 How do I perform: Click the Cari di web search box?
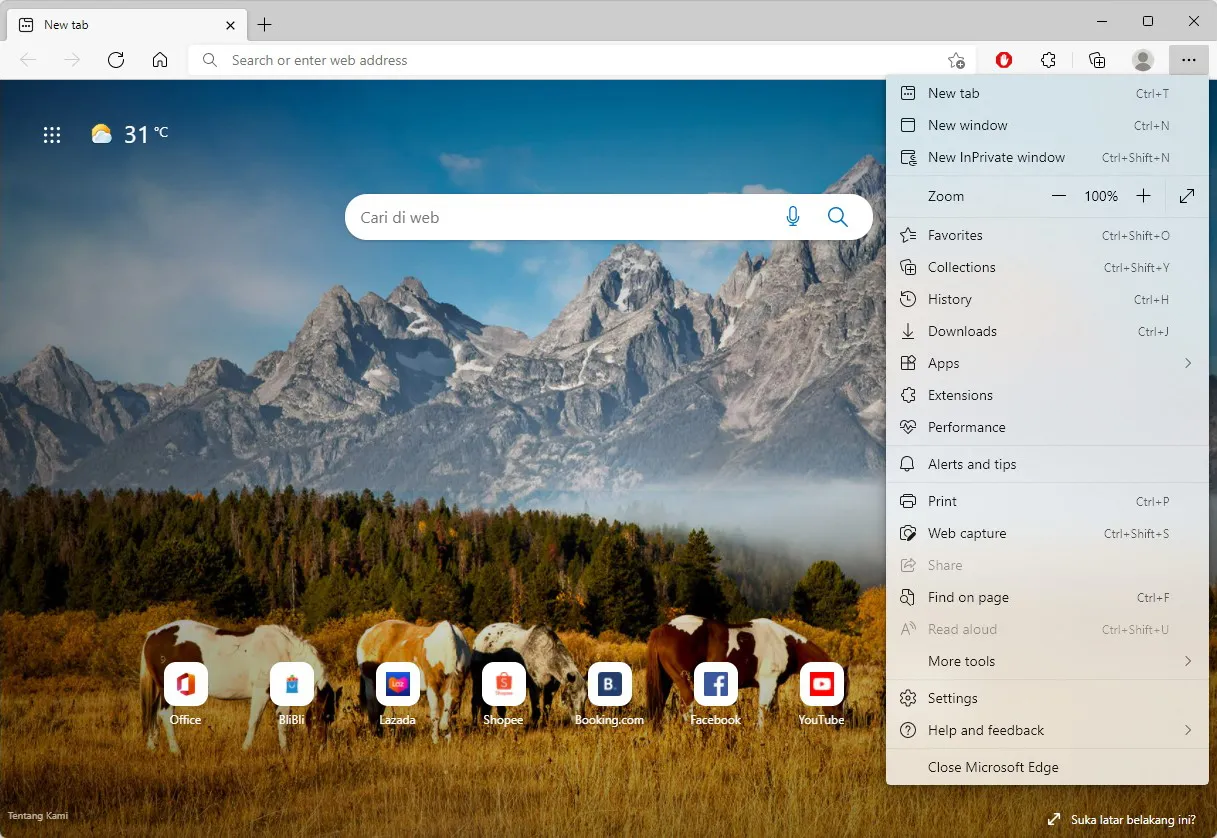coord(560,217)
